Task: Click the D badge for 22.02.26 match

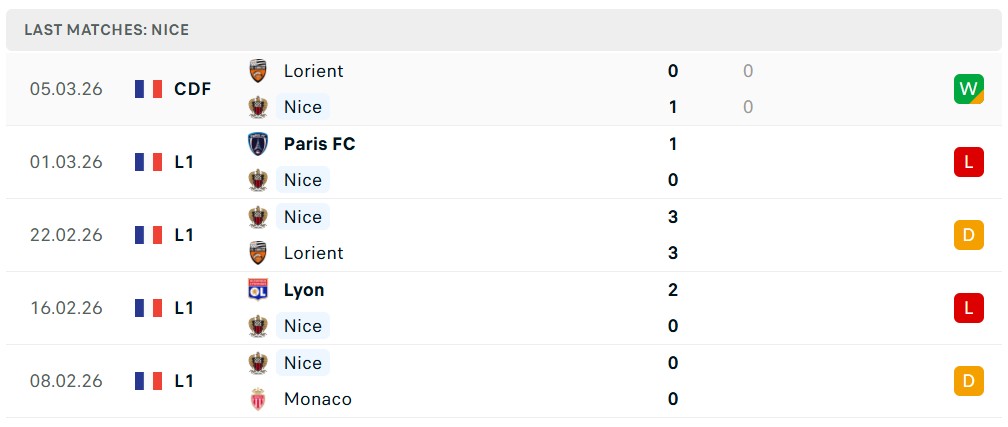Action: coord(968,235)
